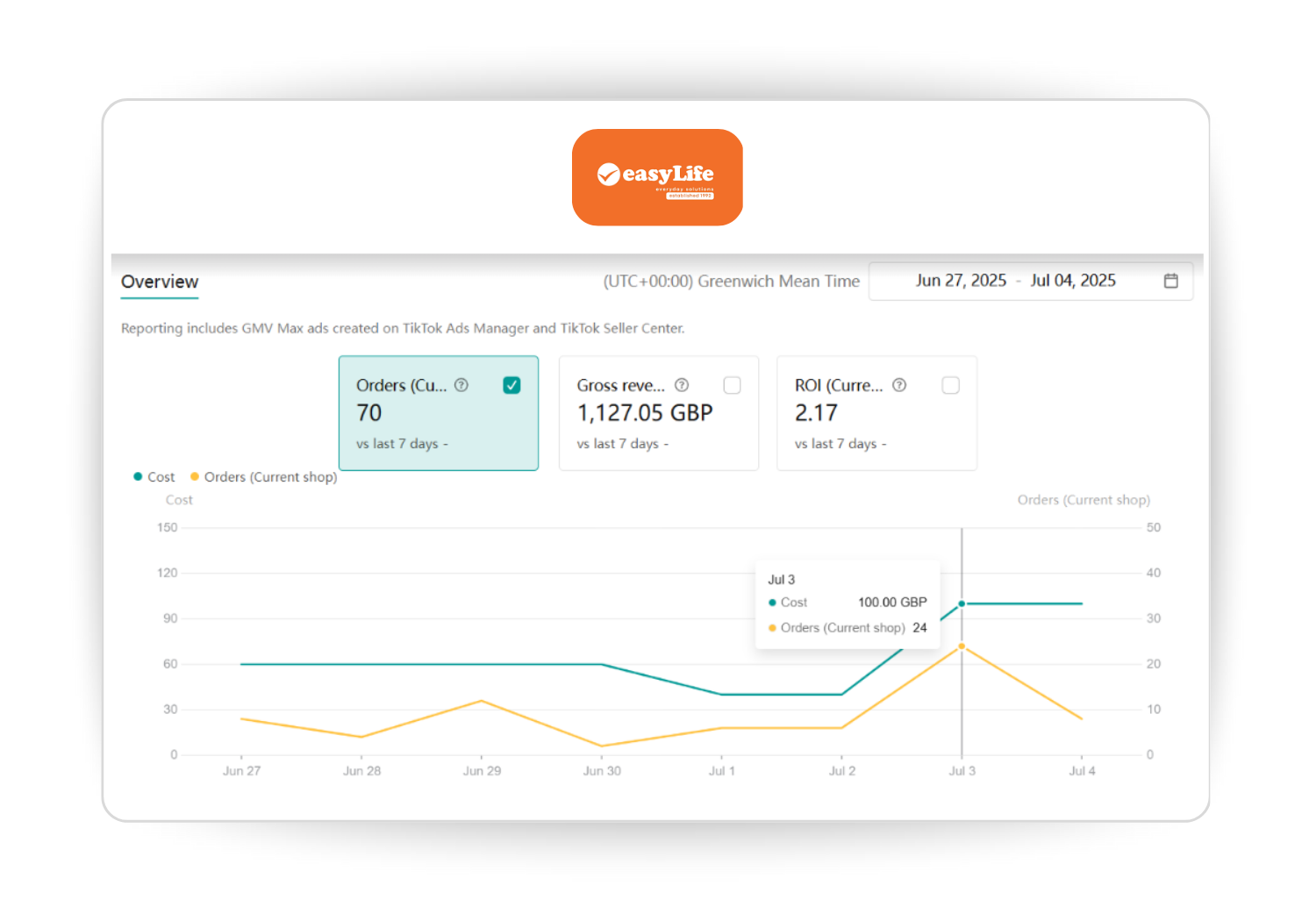This screenshot has width=1316, height=921.
Task: Click the calendar icon in date picker
Action: (x=1170, y=281)
